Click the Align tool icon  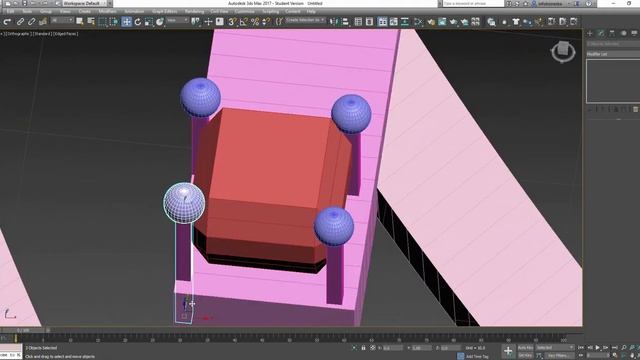click(345, 22)
